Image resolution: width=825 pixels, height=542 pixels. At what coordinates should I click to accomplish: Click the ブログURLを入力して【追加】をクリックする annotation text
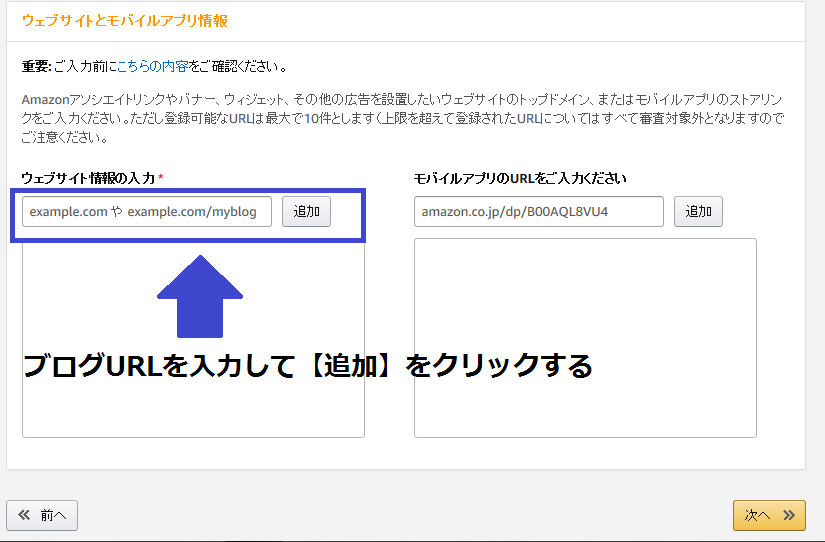(307, 365)
